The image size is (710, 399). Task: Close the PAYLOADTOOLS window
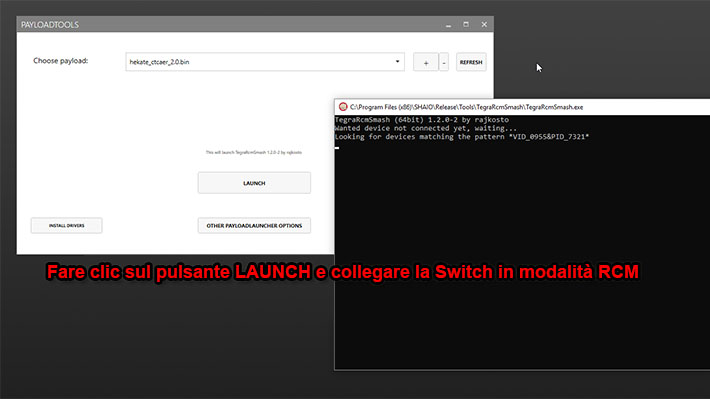click(484, 24)
